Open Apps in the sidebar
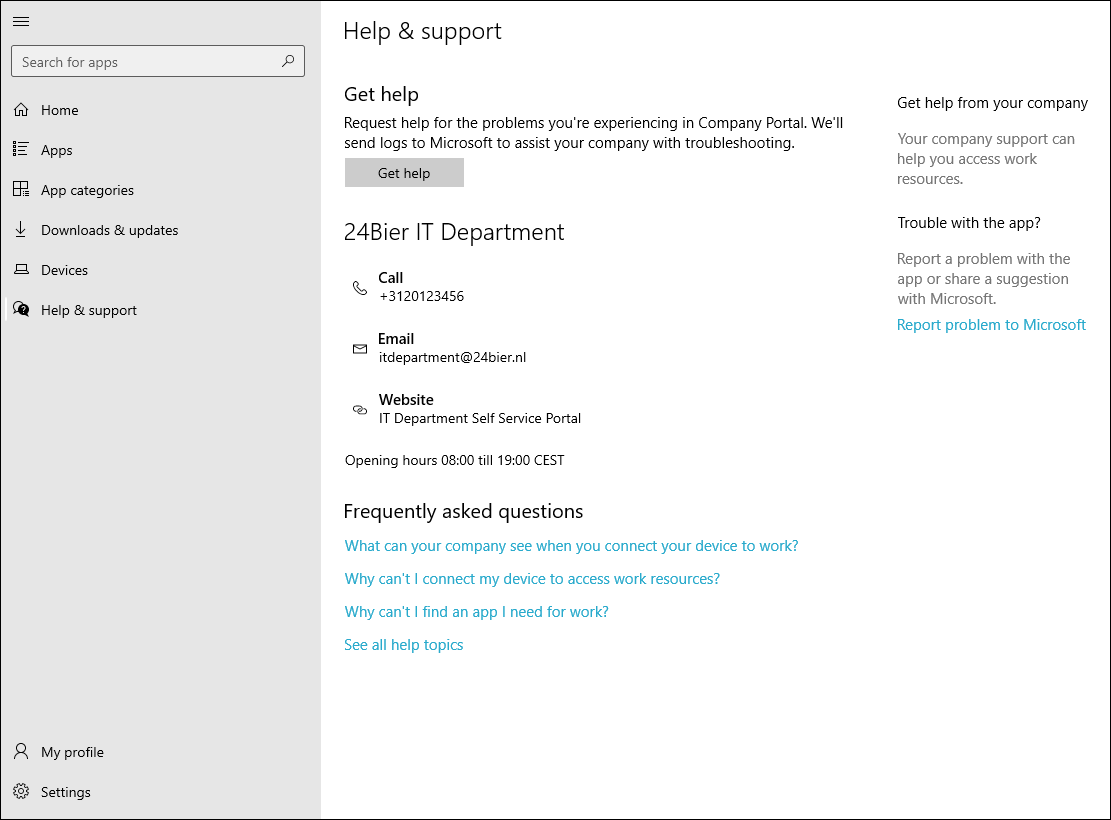Viewport: 1111px width, 820px height. click(161, 150)
